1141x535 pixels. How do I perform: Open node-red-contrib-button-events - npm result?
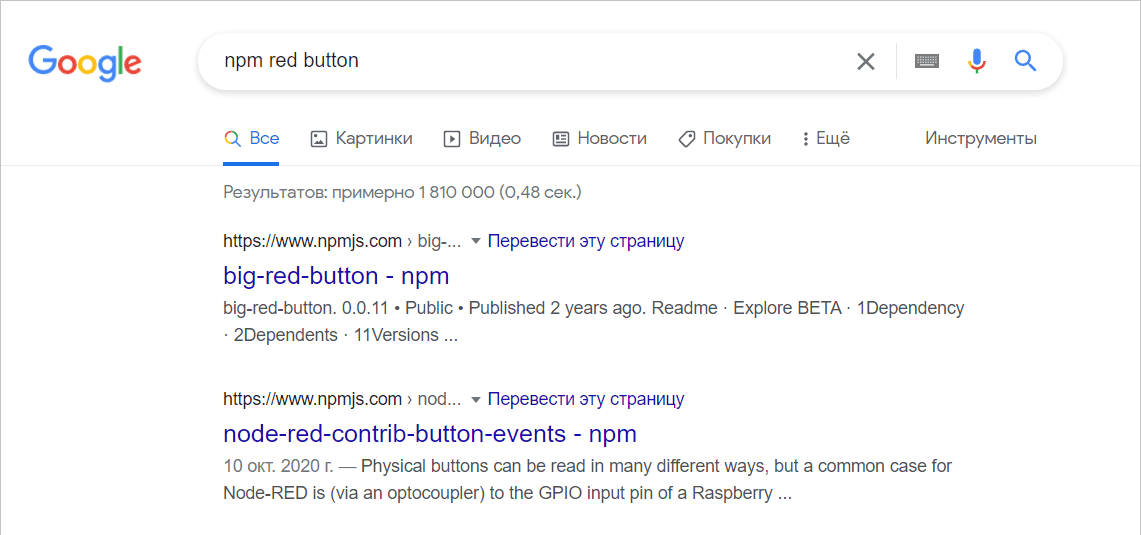coord(430,434)
